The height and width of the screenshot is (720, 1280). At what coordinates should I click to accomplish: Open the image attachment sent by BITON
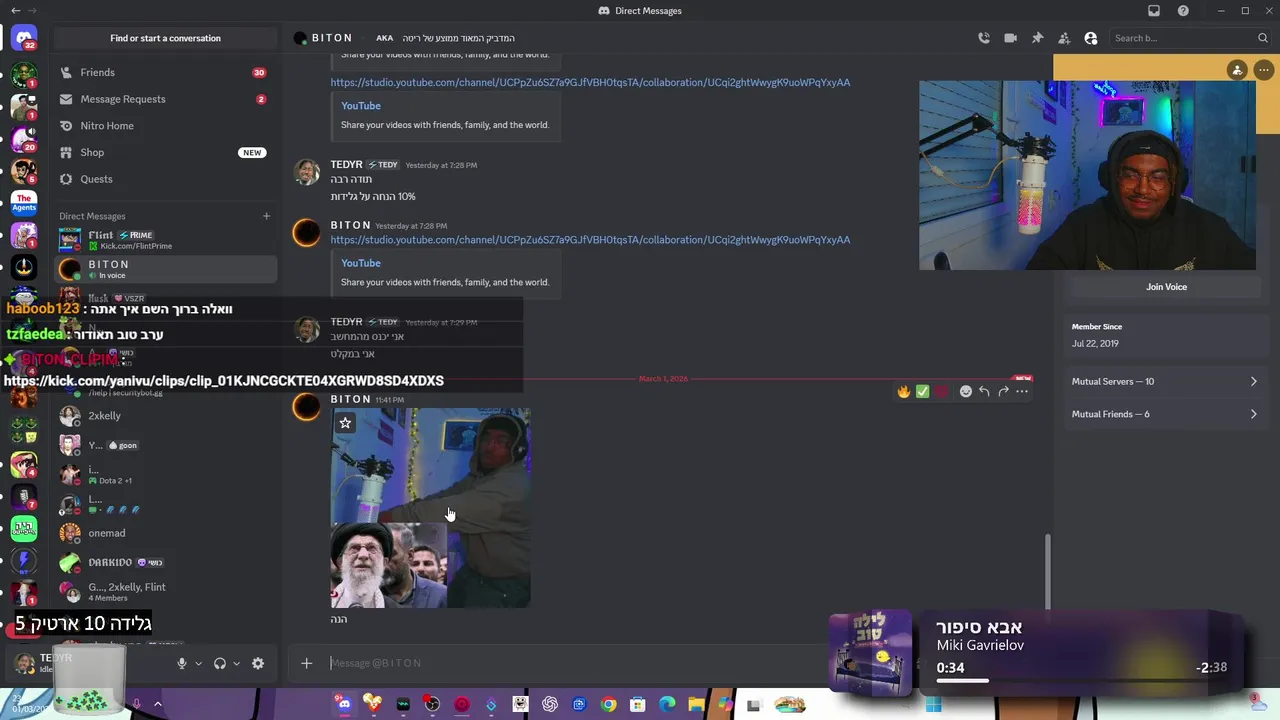tap(430, 507)
